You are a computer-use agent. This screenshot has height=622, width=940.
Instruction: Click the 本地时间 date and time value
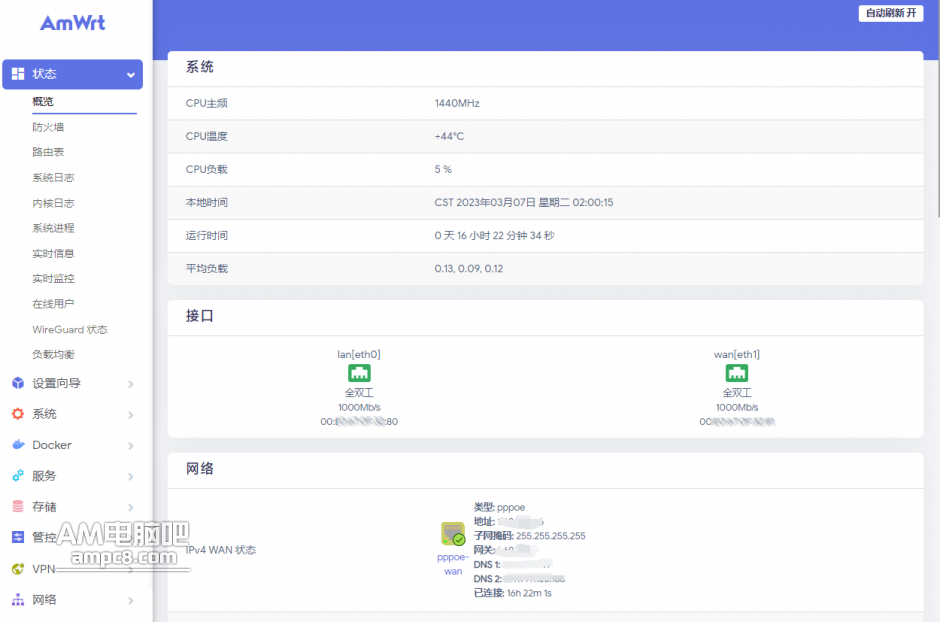coord(524,203)
